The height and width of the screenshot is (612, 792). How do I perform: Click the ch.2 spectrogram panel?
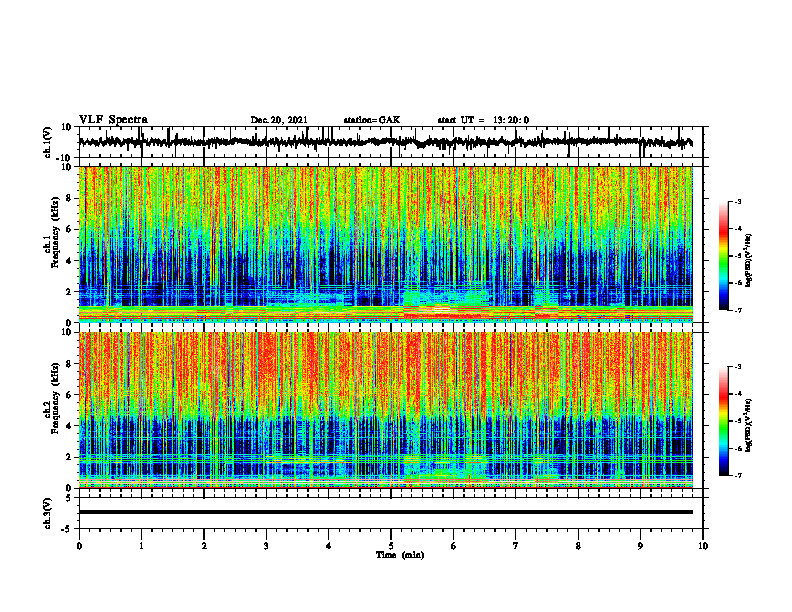pyautogui.click(x=385, y=410)
